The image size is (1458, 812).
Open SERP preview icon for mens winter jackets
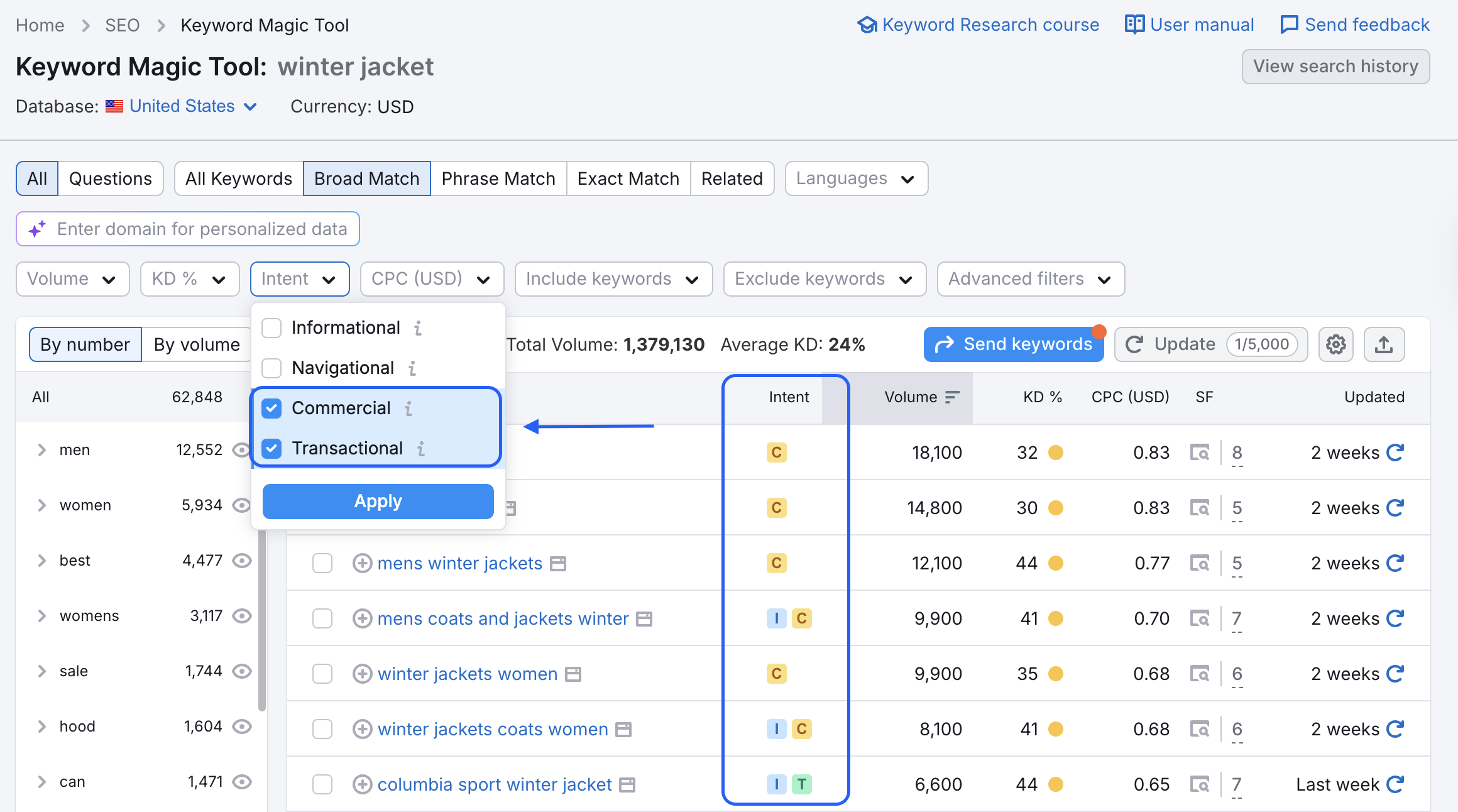[1200, 563]
